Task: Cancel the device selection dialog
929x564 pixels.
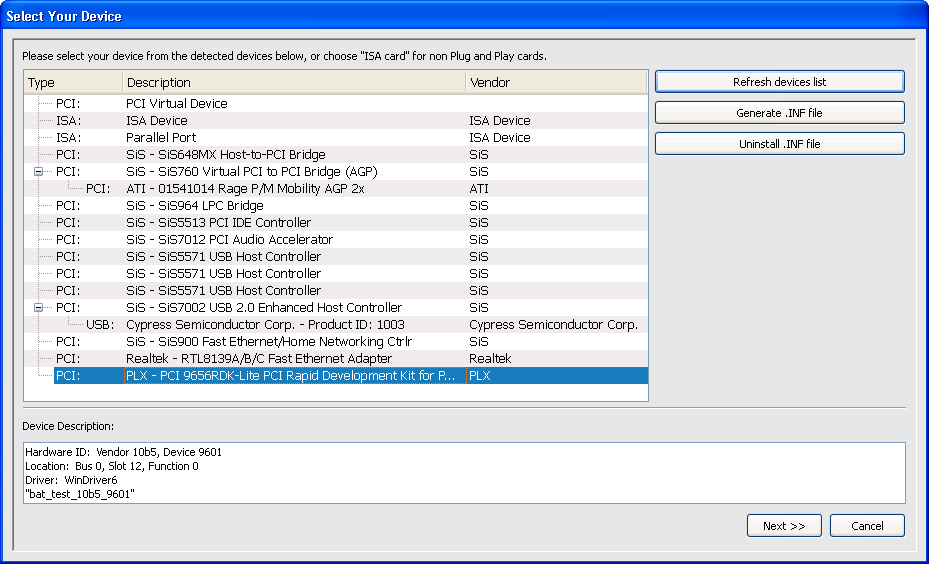Action: click(x=867, y=525)
